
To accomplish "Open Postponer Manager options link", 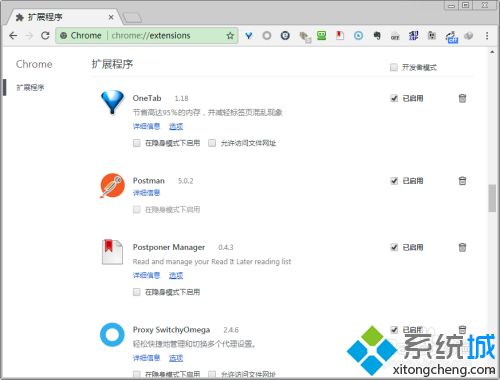I will [x=176, y=275].
